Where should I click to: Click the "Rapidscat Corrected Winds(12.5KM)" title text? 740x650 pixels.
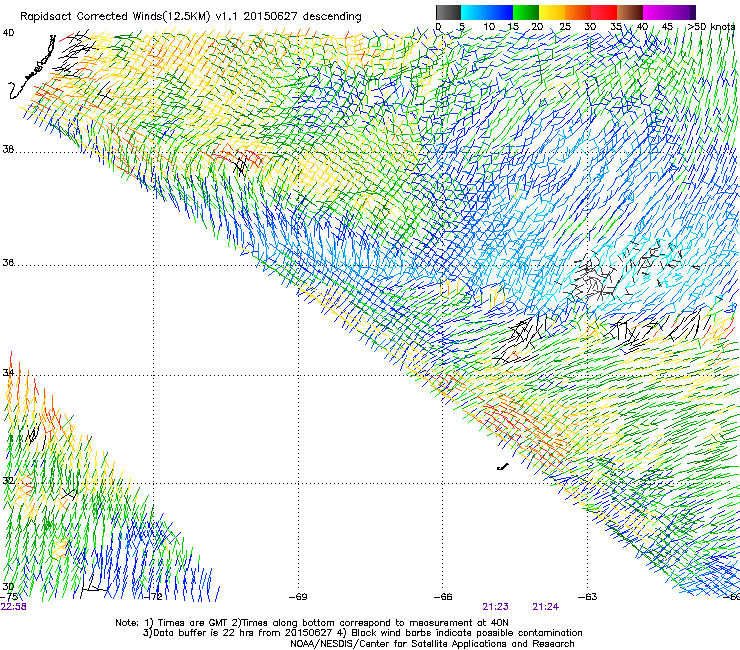pyautogui.click(x=115, y=17)
